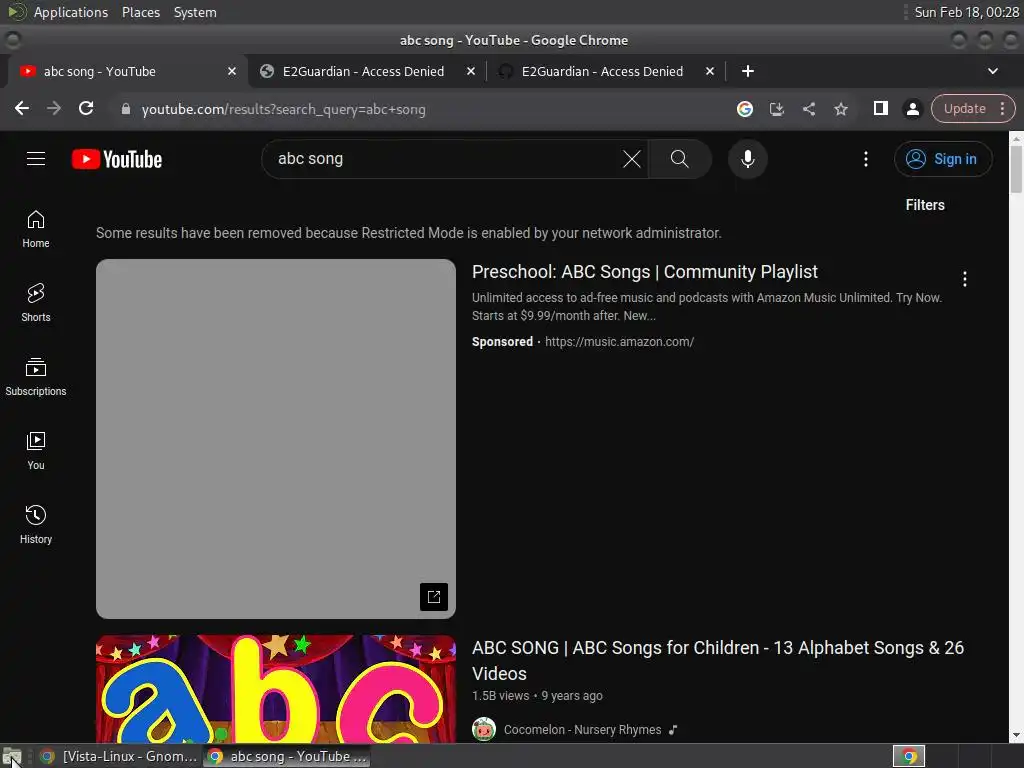Click the browser forward arrow
The image size is (1024, 768).
pos(54,108)
